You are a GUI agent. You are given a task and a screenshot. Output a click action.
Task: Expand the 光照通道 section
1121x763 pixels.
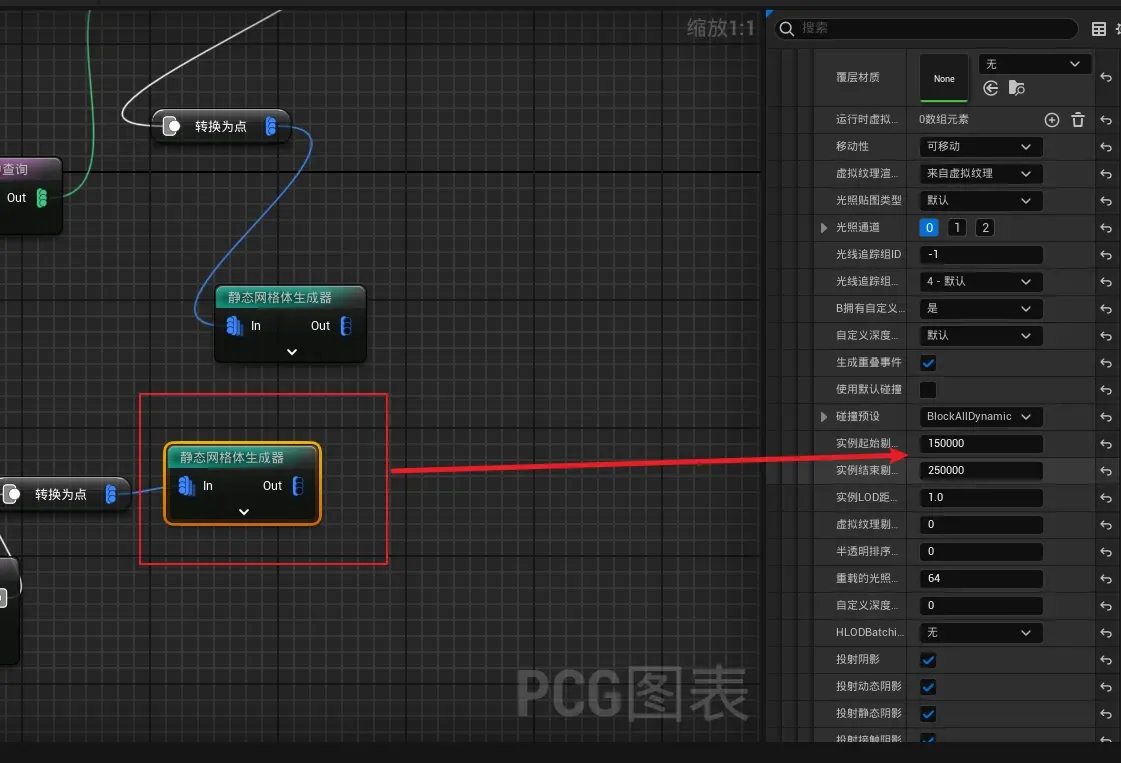pos(824,227)
